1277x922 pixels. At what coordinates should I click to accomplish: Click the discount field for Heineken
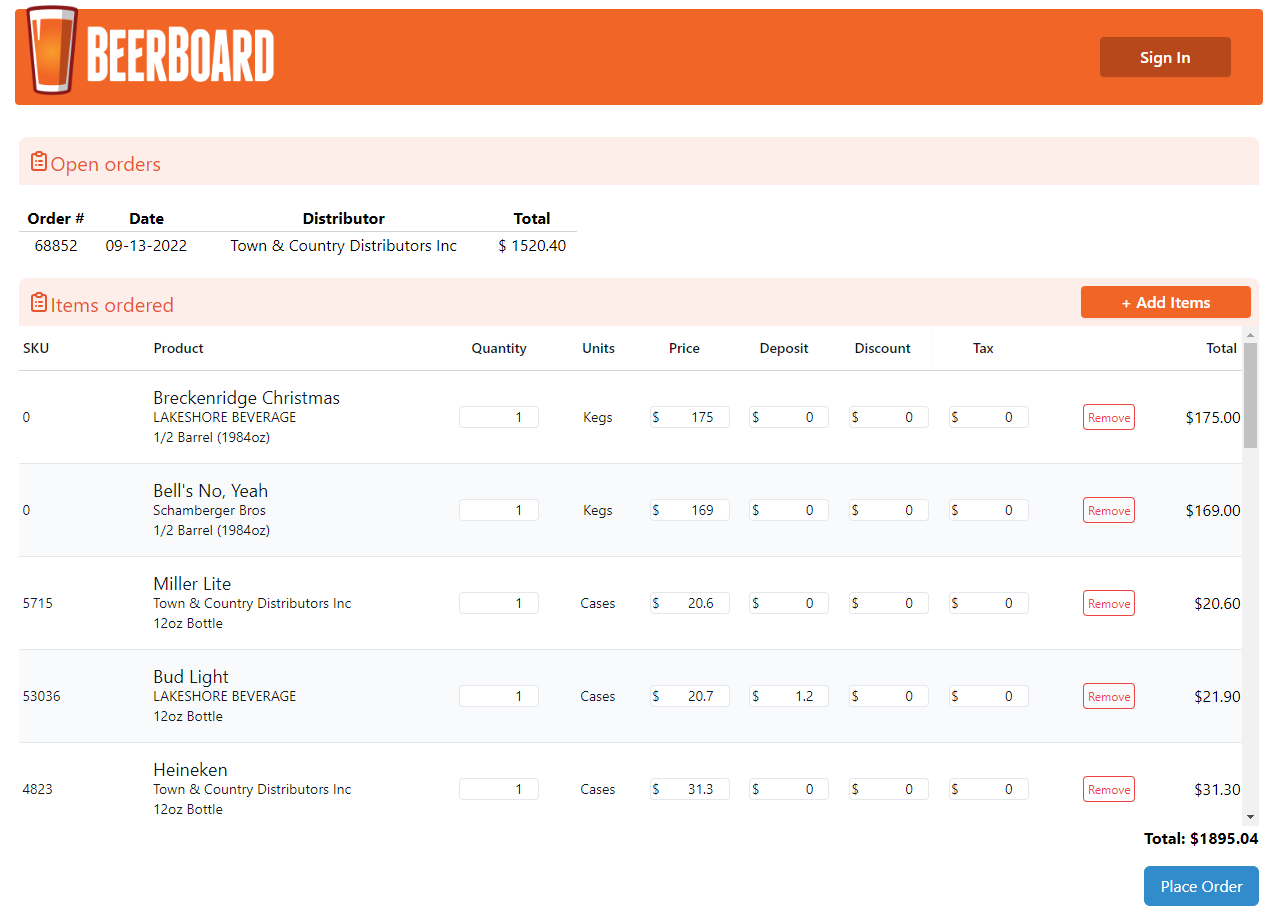point(888,789)
